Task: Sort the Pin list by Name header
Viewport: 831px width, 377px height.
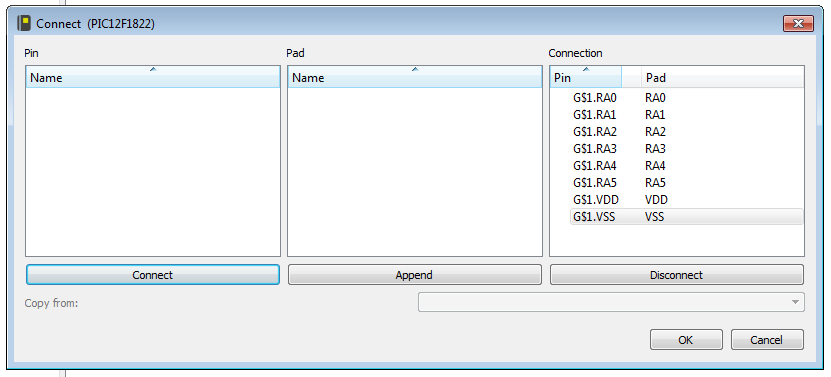Action: (x=153, y=77)
